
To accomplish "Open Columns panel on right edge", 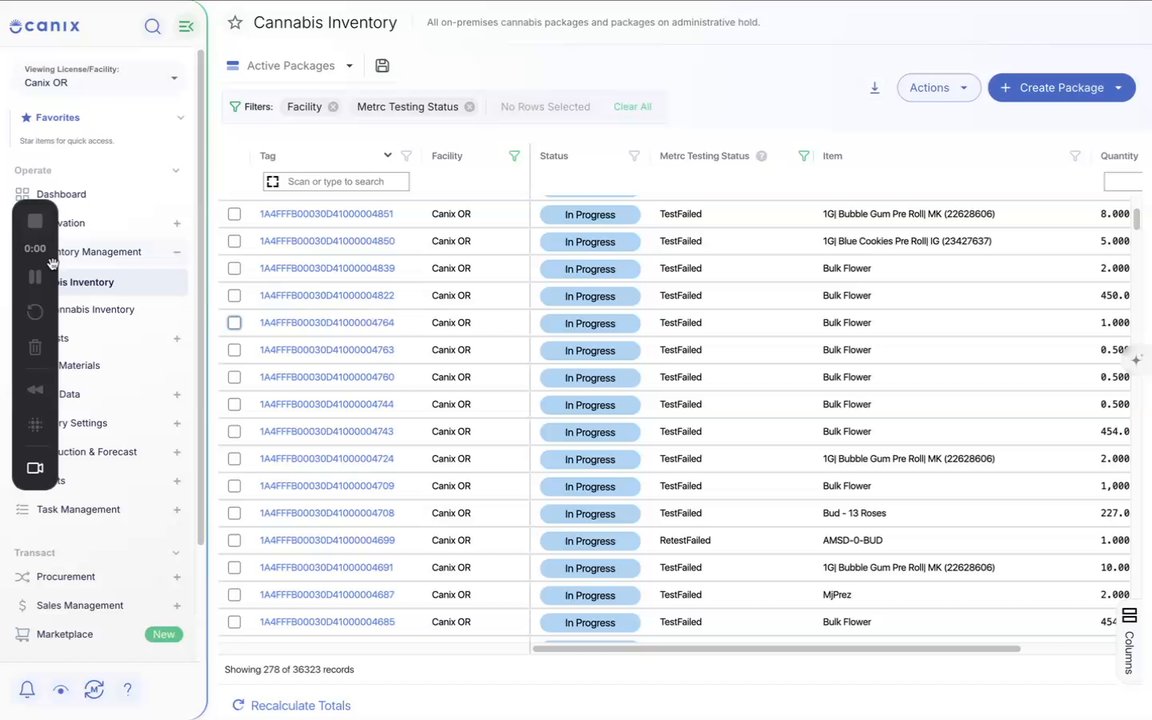I will [1129, 641].
